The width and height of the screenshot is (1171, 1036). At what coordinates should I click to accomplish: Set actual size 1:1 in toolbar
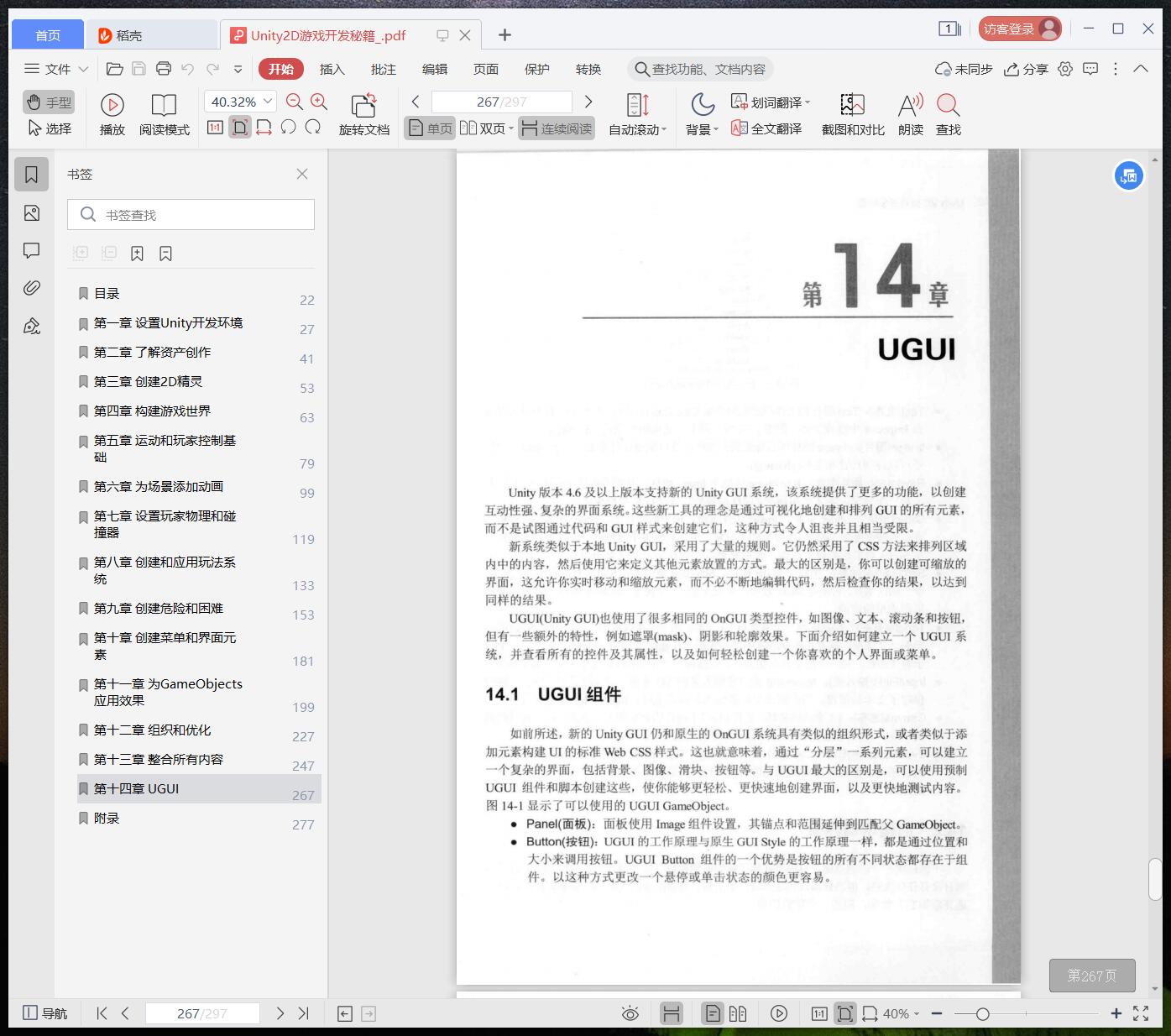click(215, 128)
